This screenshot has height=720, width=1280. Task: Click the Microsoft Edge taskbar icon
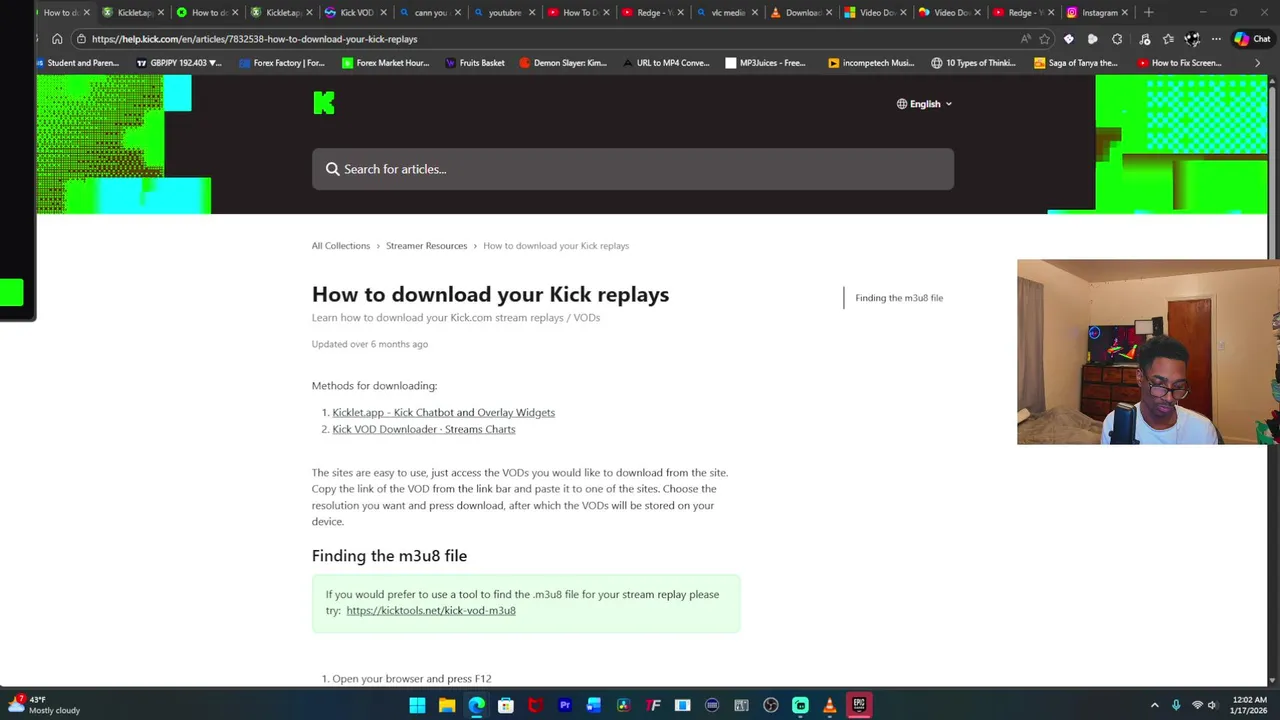476,705
